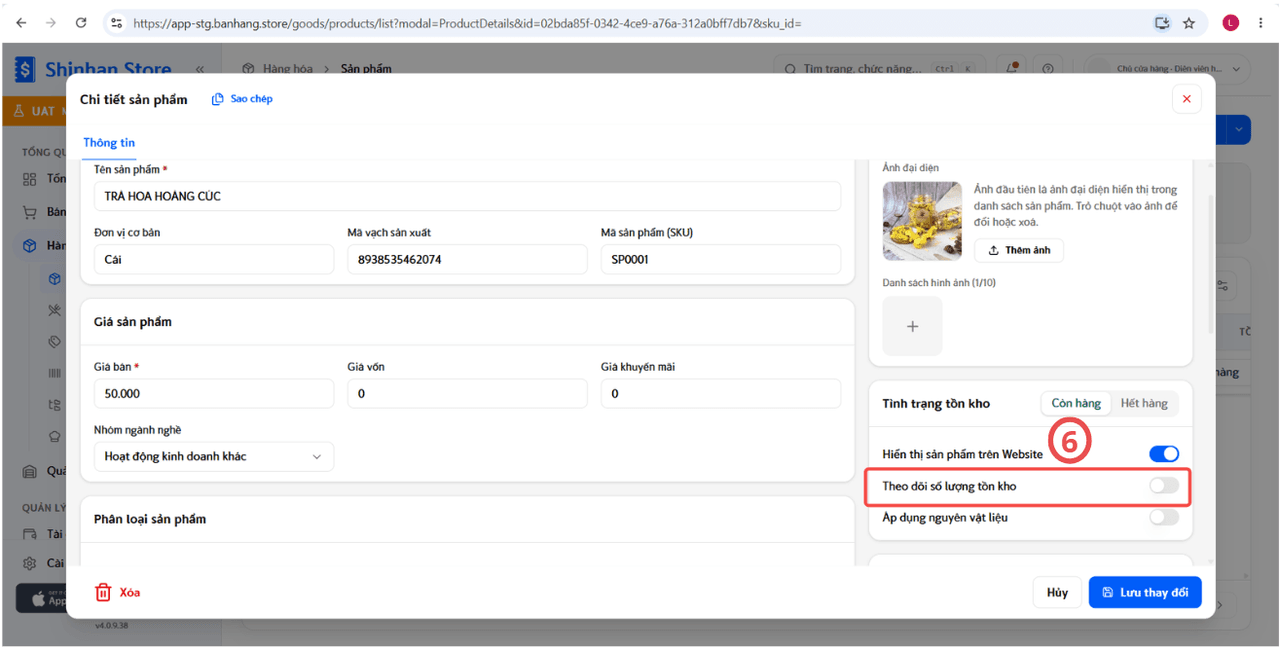This screenshot has width=1280, height=649.
Task: Switch stock status to Hết hàng
Action: pyautogui.click(x=1144, y=403)
